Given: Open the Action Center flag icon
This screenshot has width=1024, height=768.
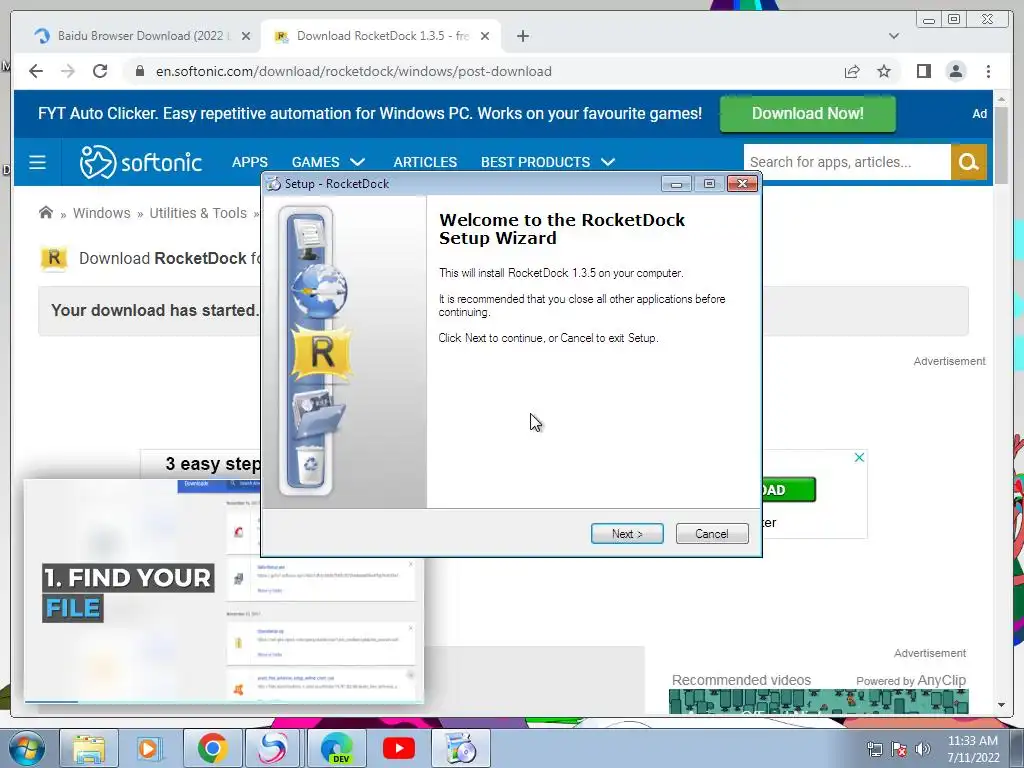Looking at the screenshot, I should (x=899, y=749).
